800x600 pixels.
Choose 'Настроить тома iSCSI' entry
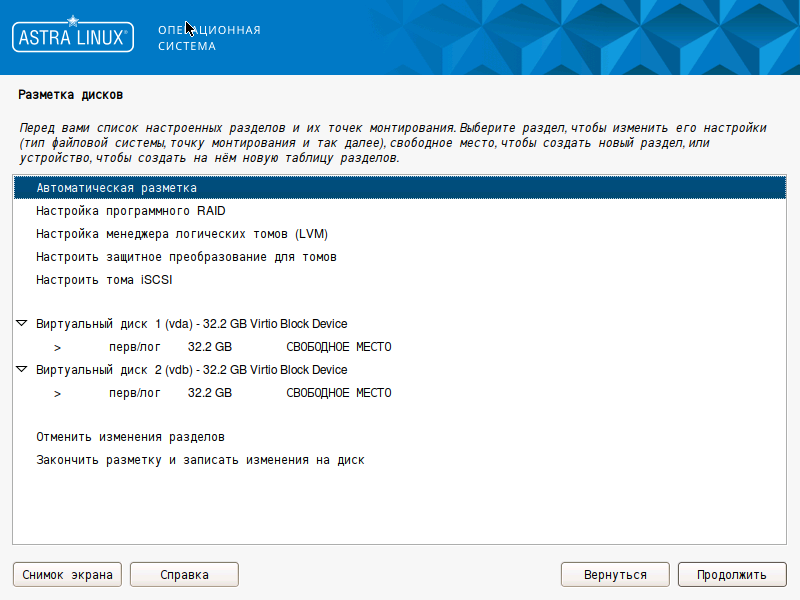point(104,280)
